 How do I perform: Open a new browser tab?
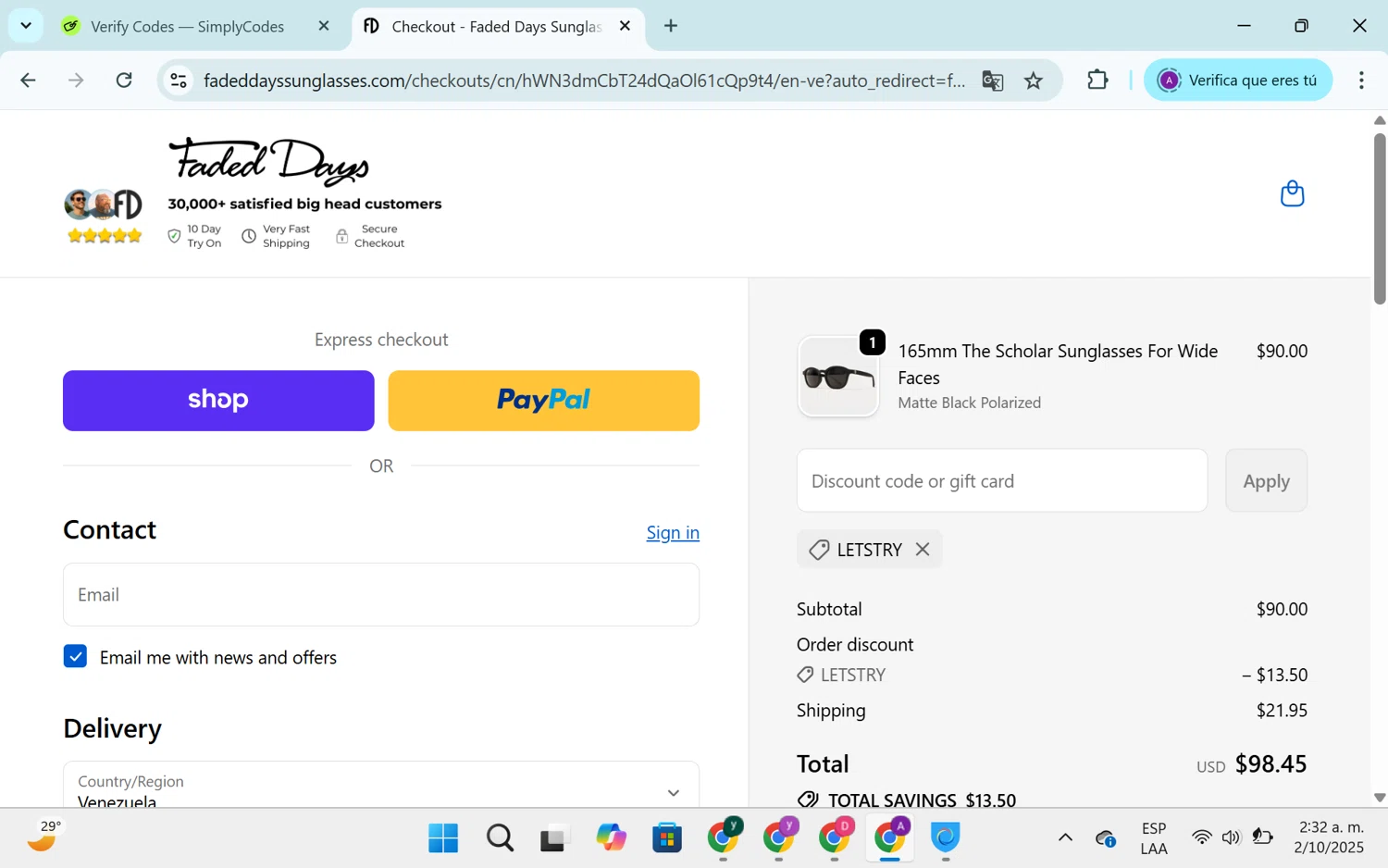point(671,26)
